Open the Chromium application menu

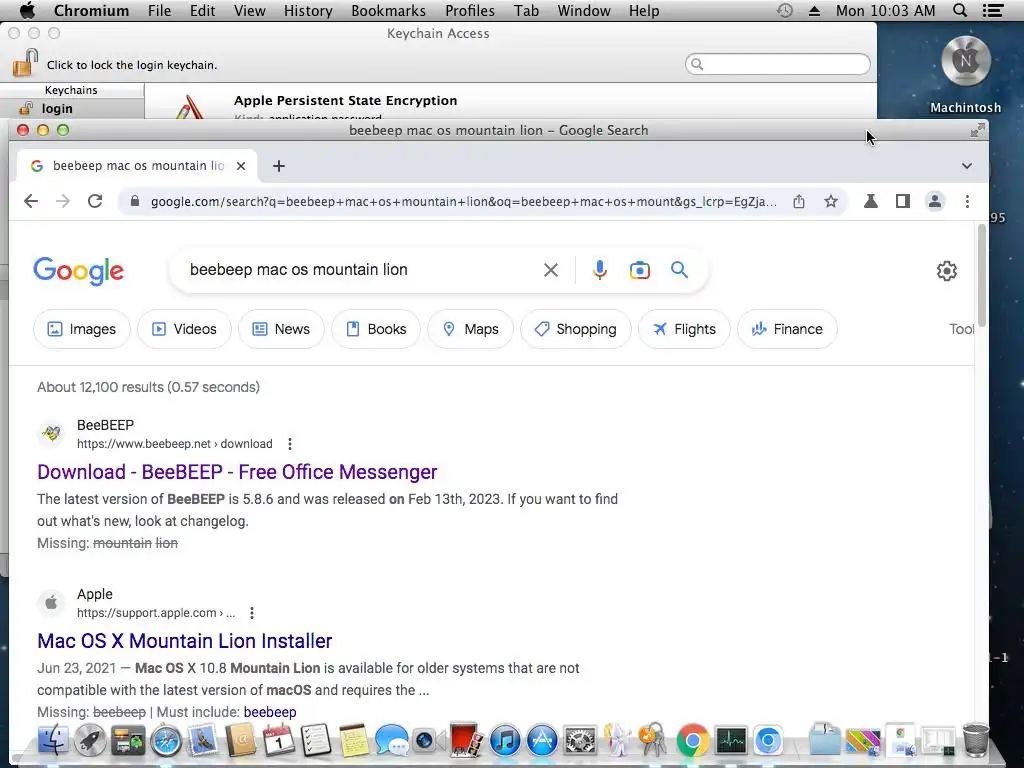(91, 10)
